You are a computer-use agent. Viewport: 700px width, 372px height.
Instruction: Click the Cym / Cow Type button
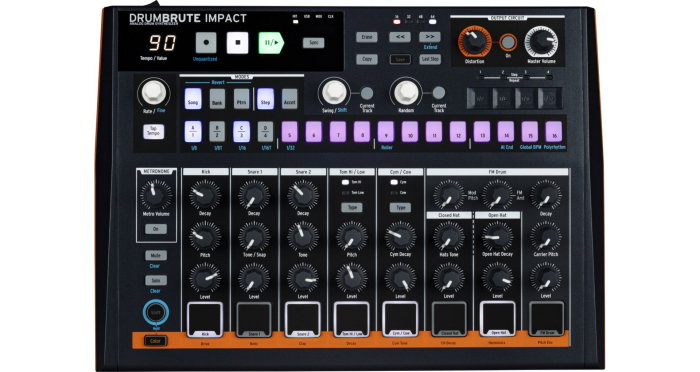pos(400,207)
